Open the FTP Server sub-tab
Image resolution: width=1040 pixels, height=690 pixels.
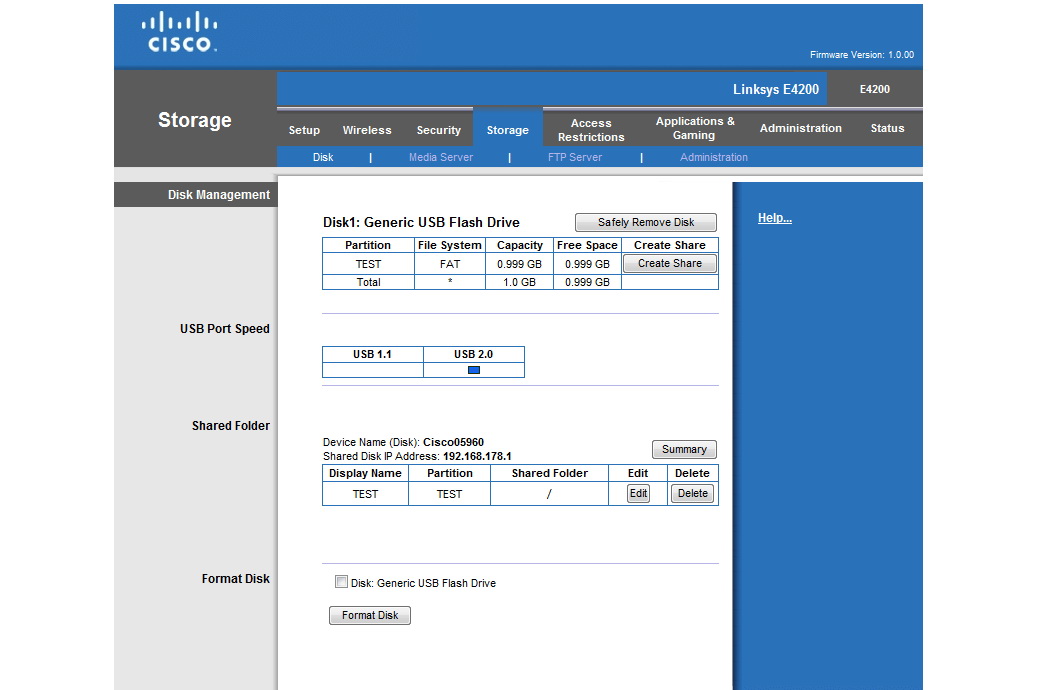point(575,157)
